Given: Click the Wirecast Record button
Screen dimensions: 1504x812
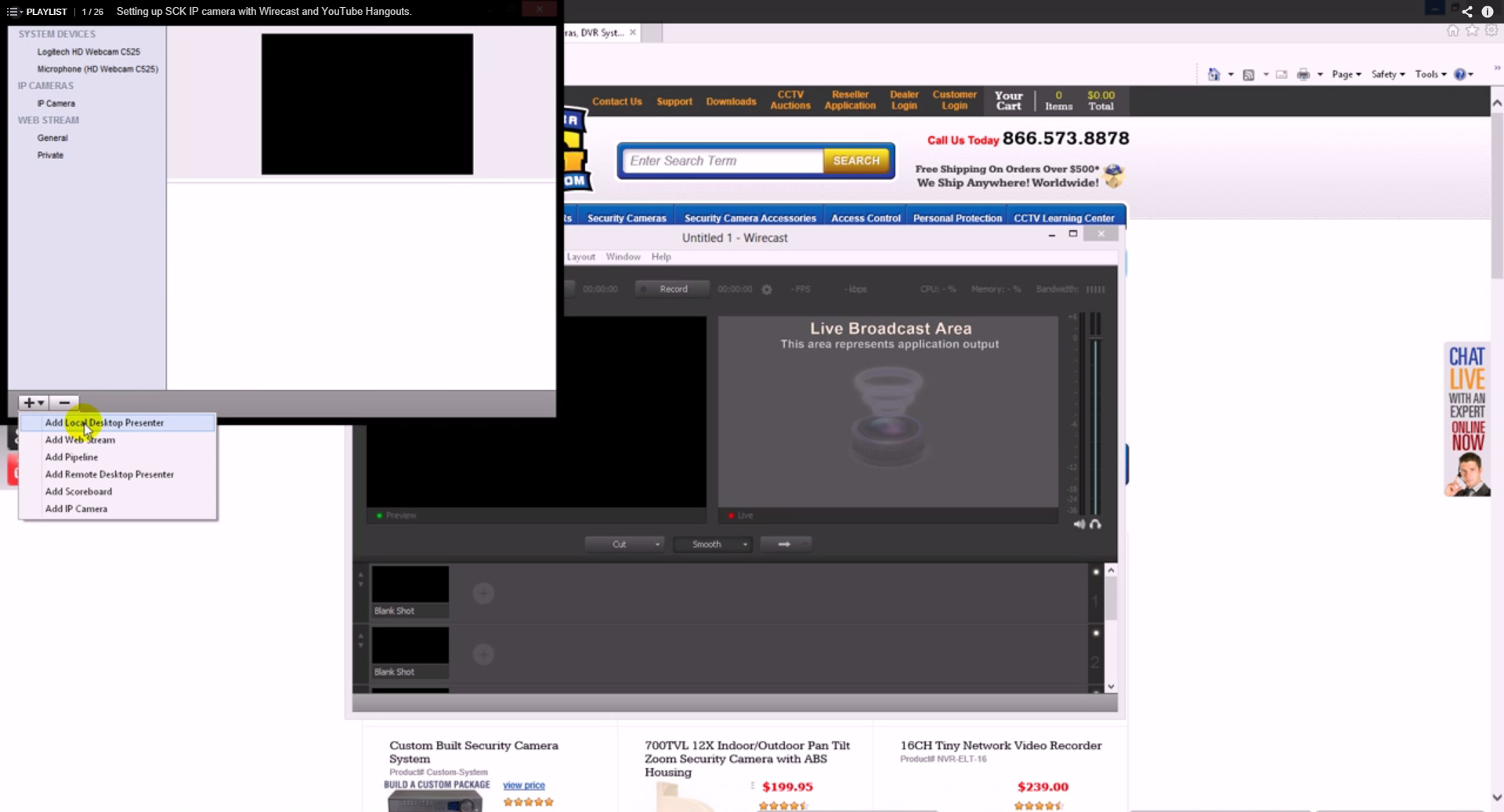Looking at the screenshot, I should 672,289.
